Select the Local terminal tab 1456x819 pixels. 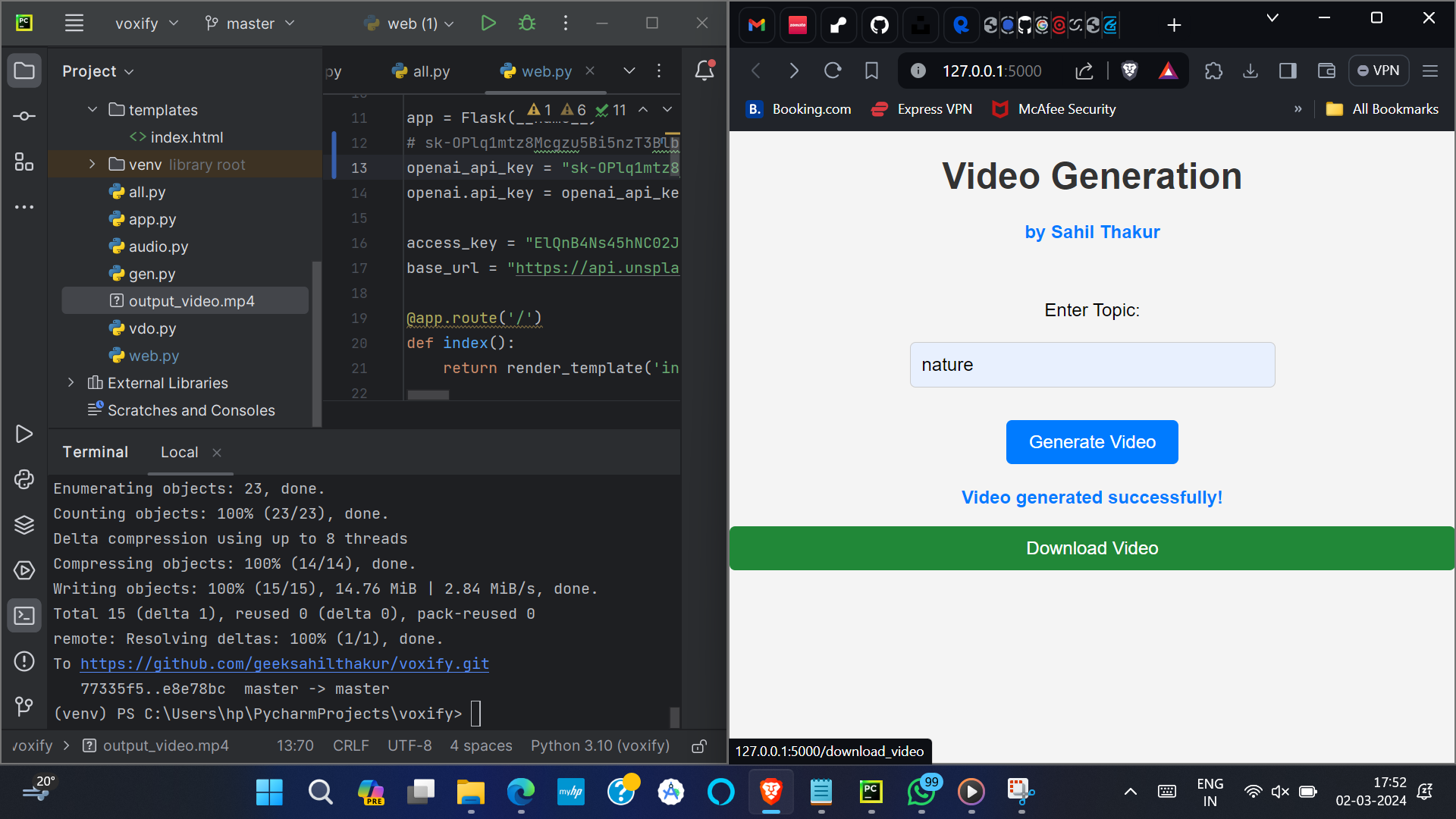pyautogui.click(x=179, y=453)
